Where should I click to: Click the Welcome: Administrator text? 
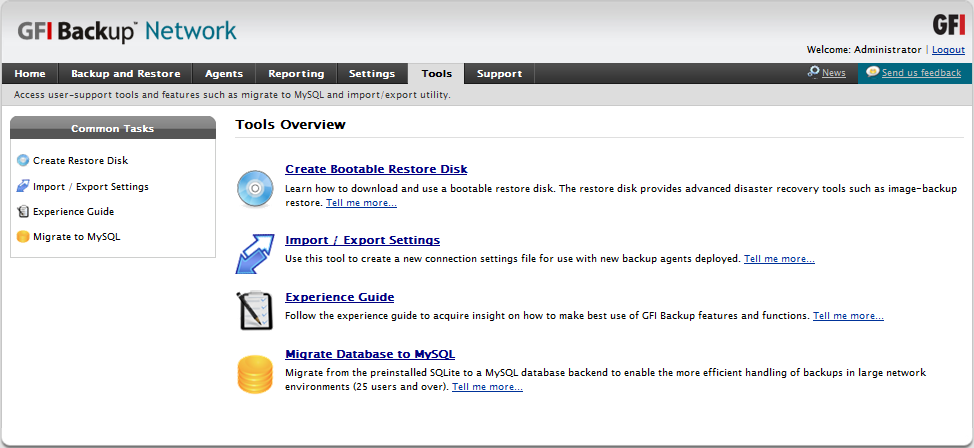point(864,50)
